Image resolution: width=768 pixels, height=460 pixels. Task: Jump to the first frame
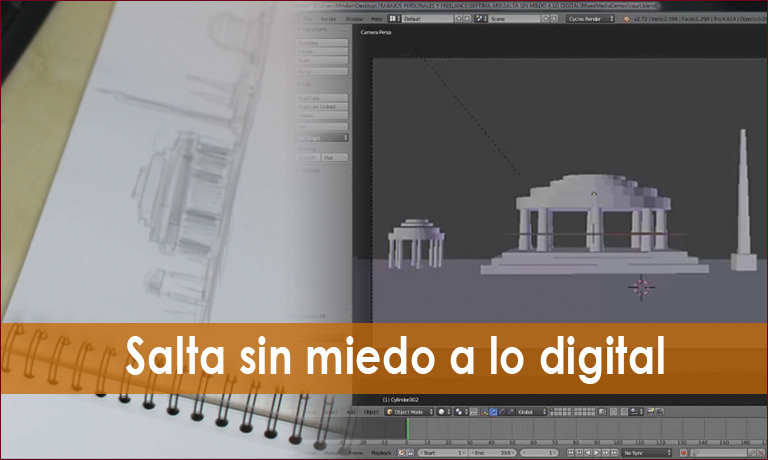tap(570, 453)
